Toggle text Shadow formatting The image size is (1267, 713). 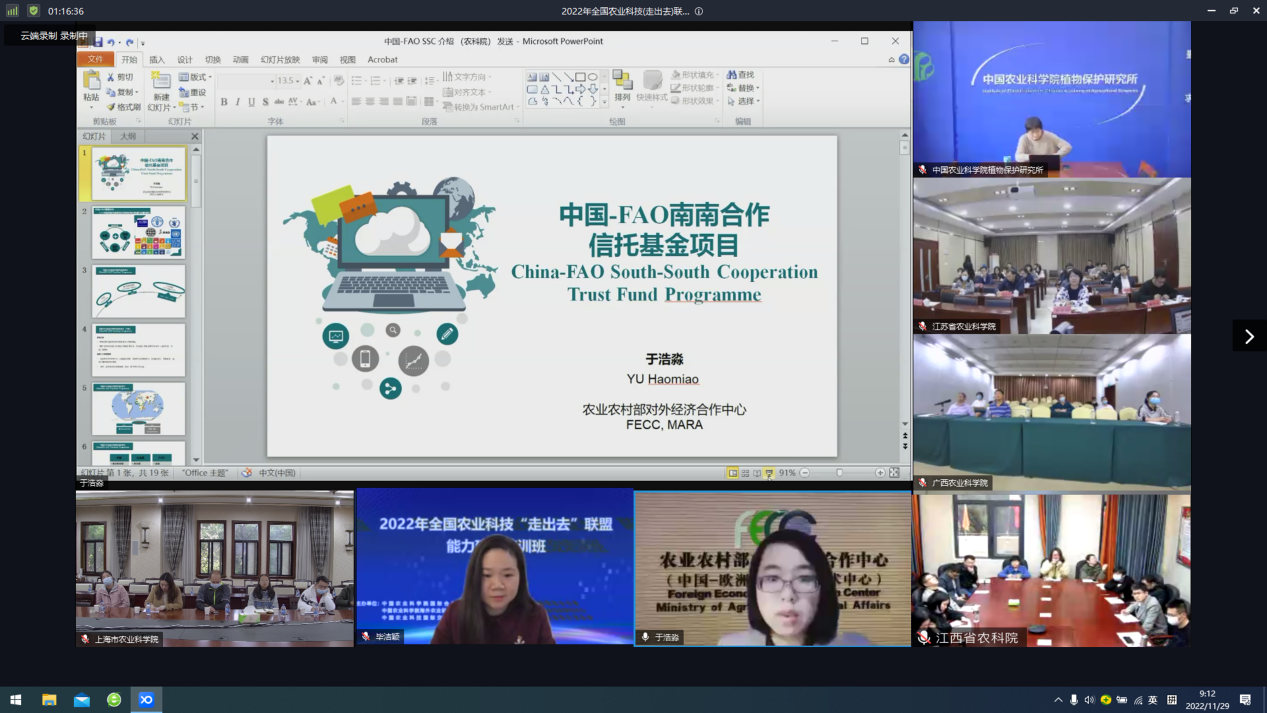265,102
